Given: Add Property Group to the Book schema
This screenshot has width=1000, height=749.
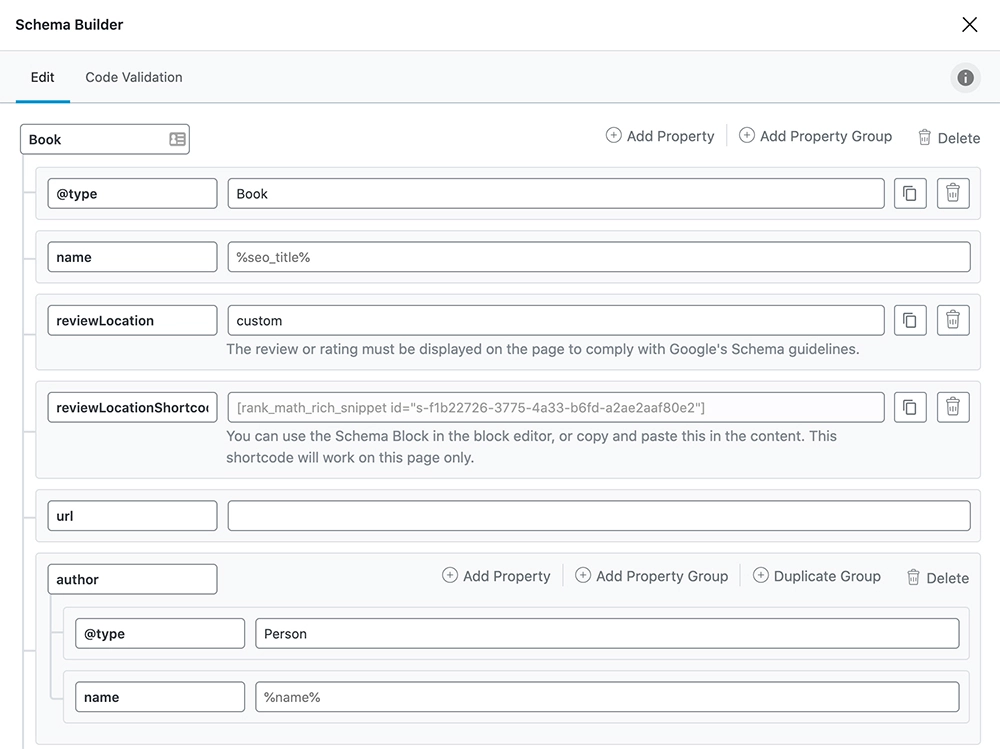Looking at the screenshot, I should click(815, 136).
